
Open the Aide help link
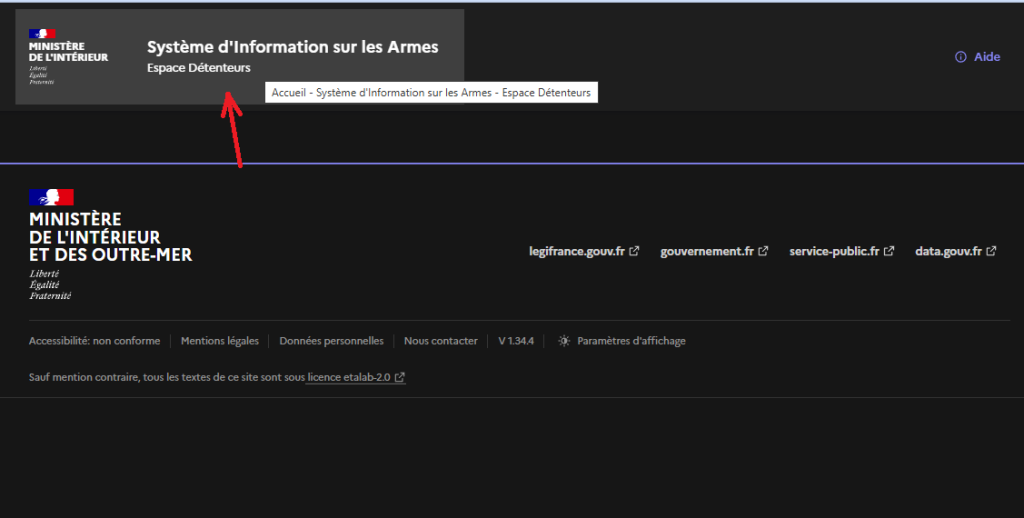(986, 57)
